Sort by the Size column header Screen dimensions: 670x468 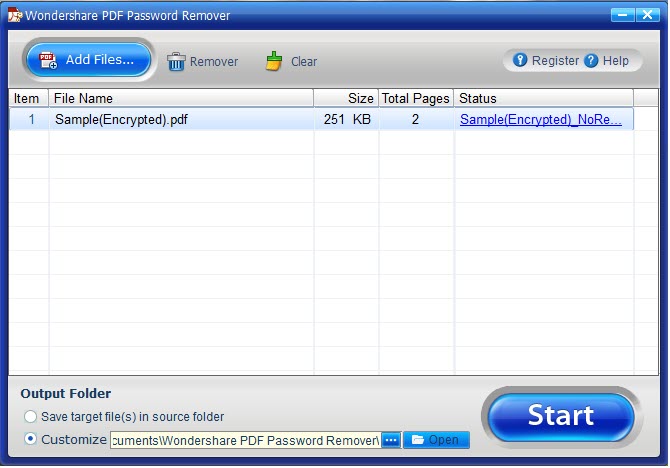pyautogui.click(x=346, y=98)
